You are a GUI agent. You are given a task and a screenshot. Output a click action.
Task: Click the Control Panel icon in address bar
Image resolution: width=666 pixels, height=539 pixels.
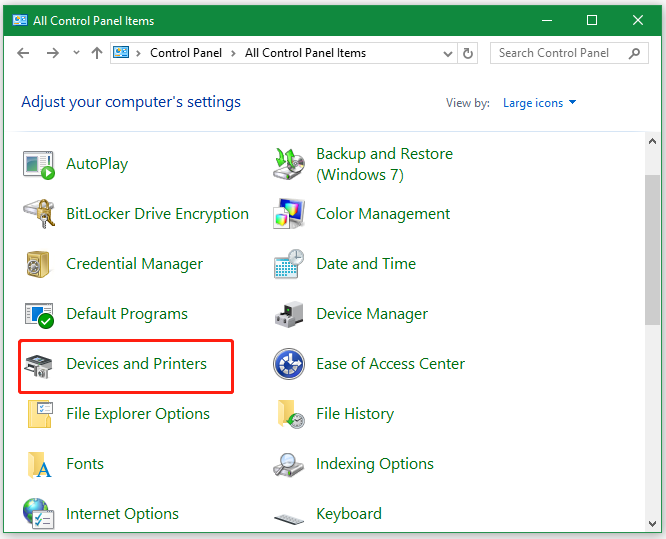click(121, 53)
